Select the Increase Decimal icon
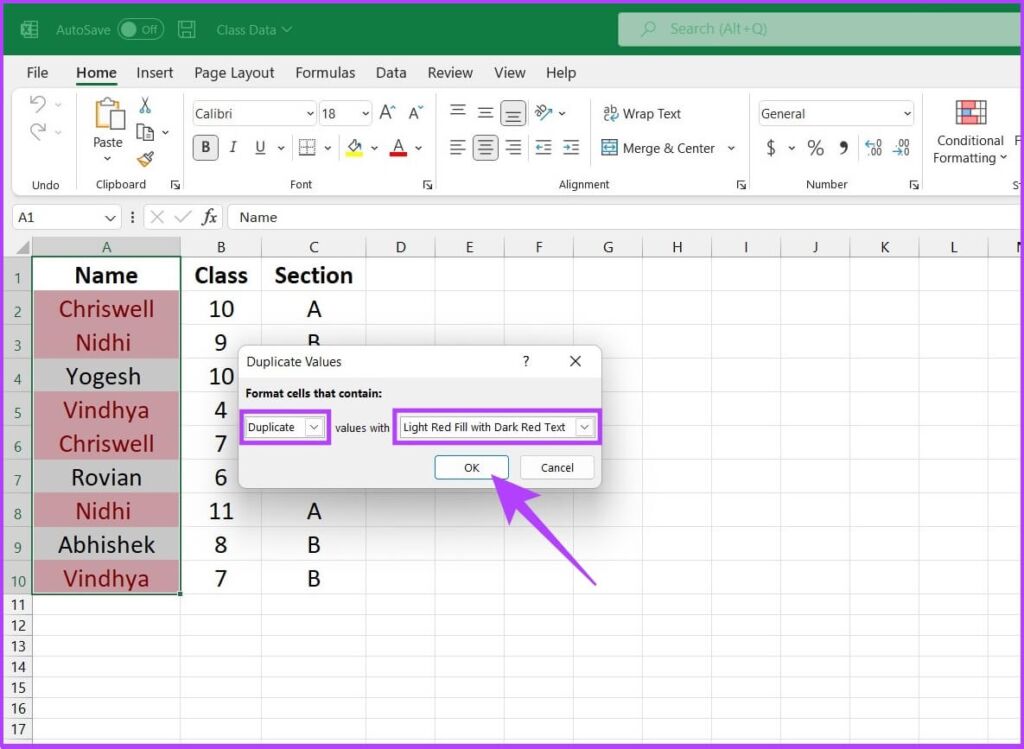1024x749 pixels. pyautogui.click(x=872, y=147)
